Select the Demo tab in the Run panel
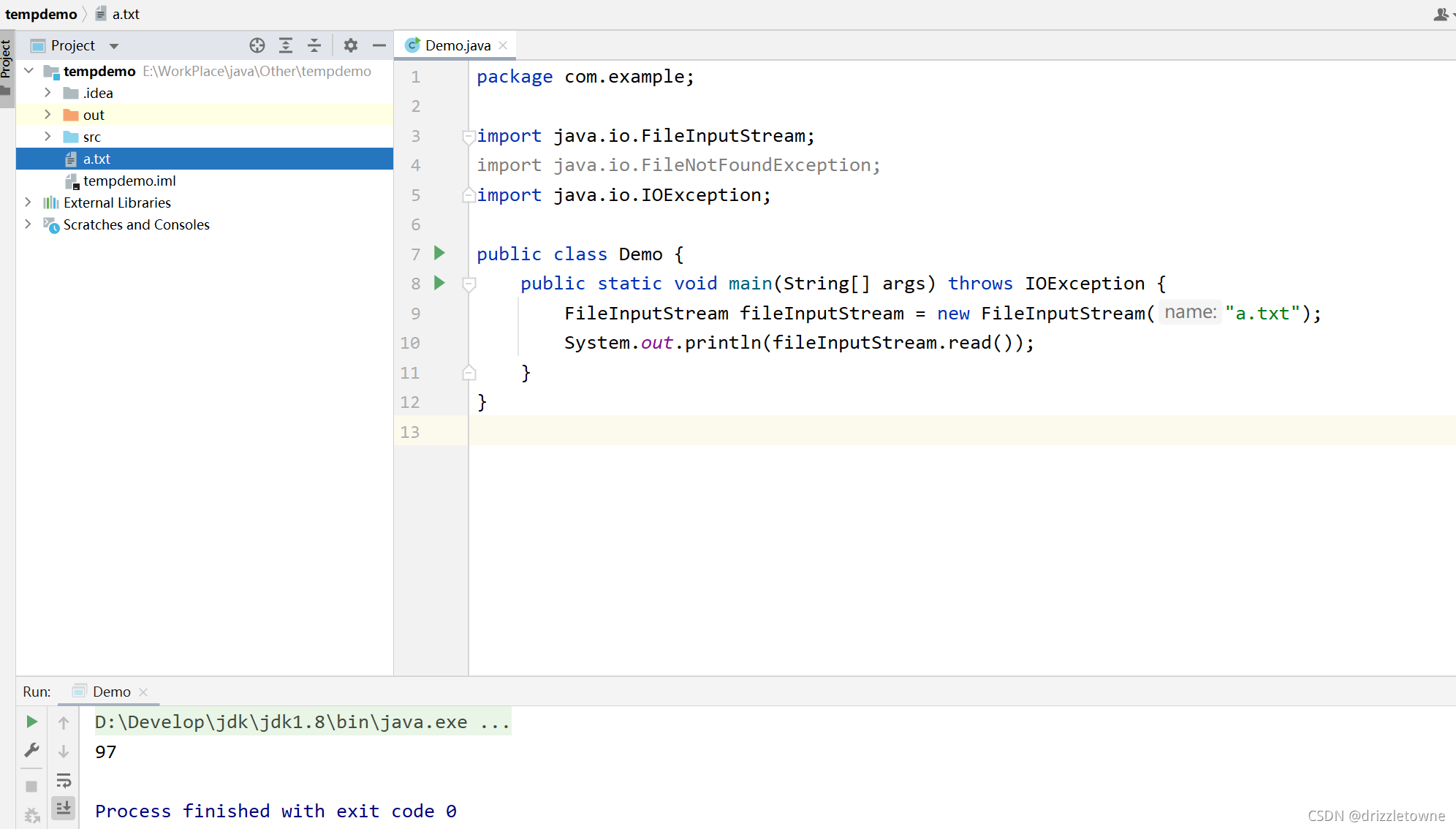Viewport: 1456px width, 829px height. [111, 692]
